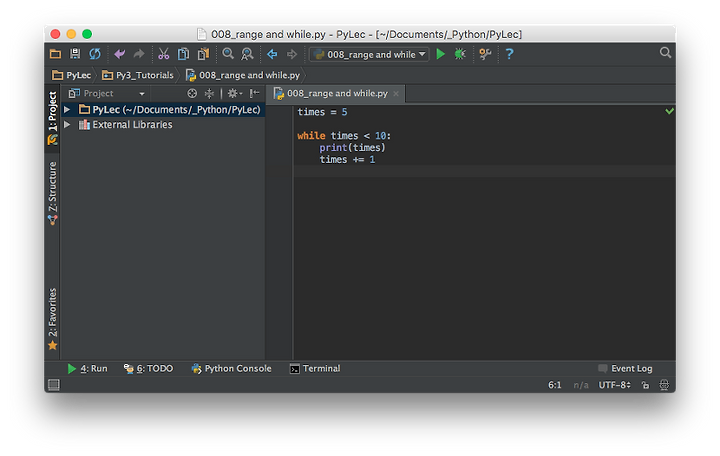This screenshot has height=456, width=720.
Task: Open Find with the magnifier icon
Action: (x=228, y=54)
